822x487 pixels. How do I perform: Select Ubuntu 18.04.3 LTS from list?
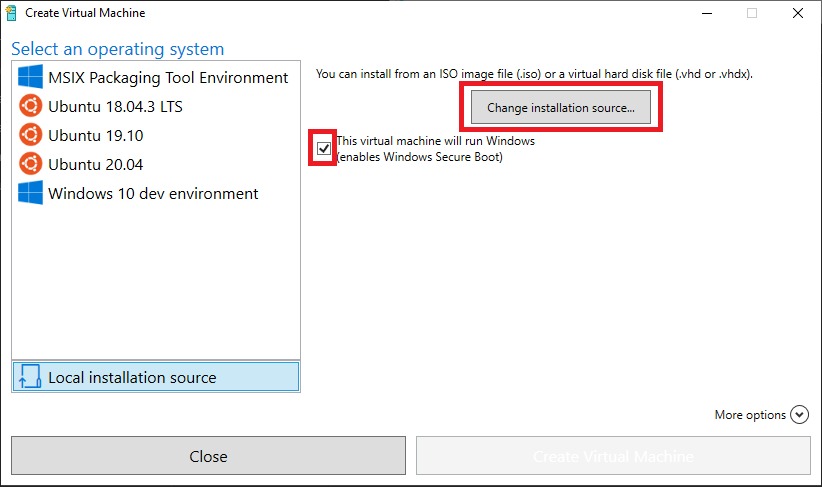pyautogui.click(x=115, y=107)
